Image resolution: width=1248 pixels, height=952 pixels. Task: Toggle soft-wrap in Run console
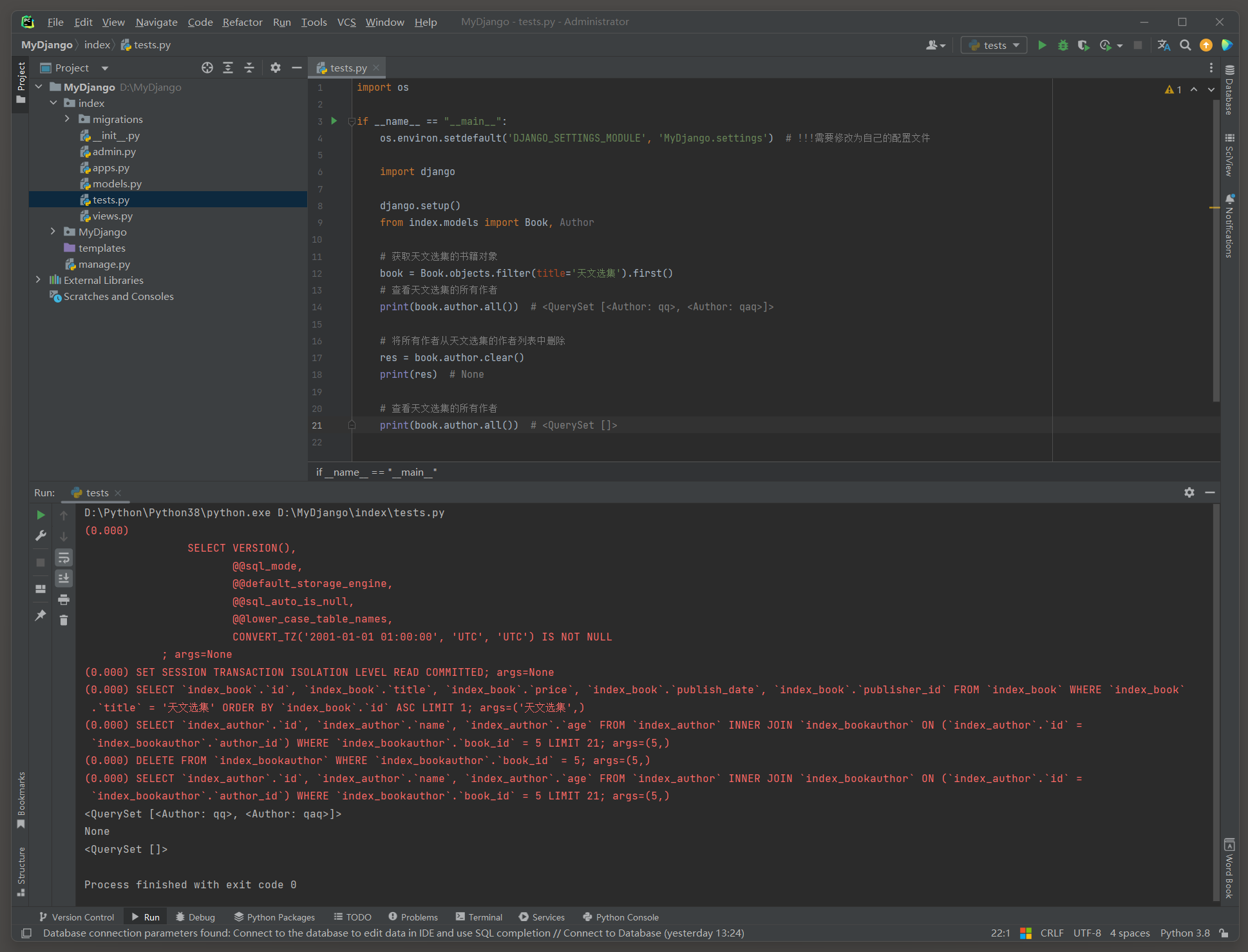click(64, 557)
